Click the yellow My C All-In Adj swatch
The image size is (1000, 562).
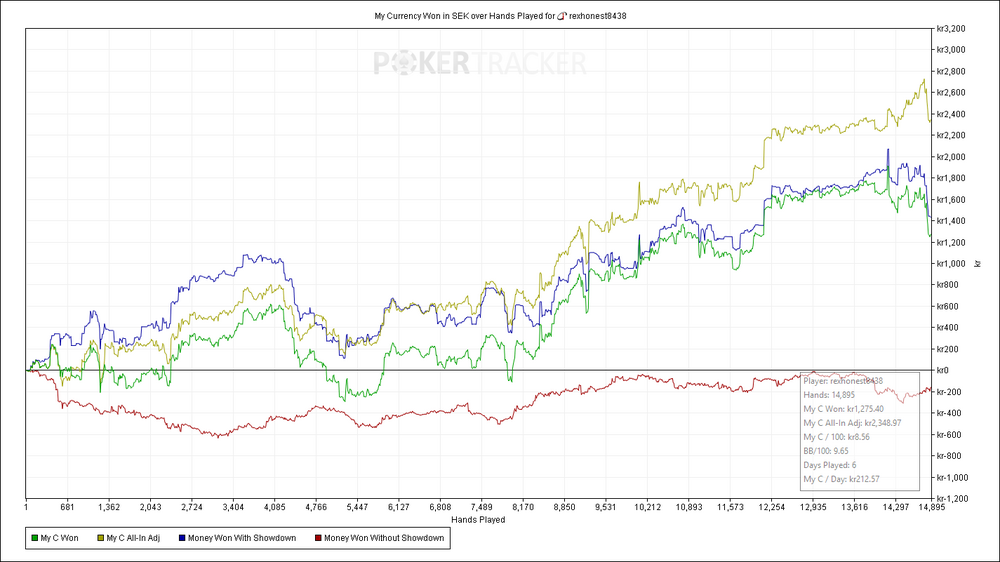(x=100, y=538)
